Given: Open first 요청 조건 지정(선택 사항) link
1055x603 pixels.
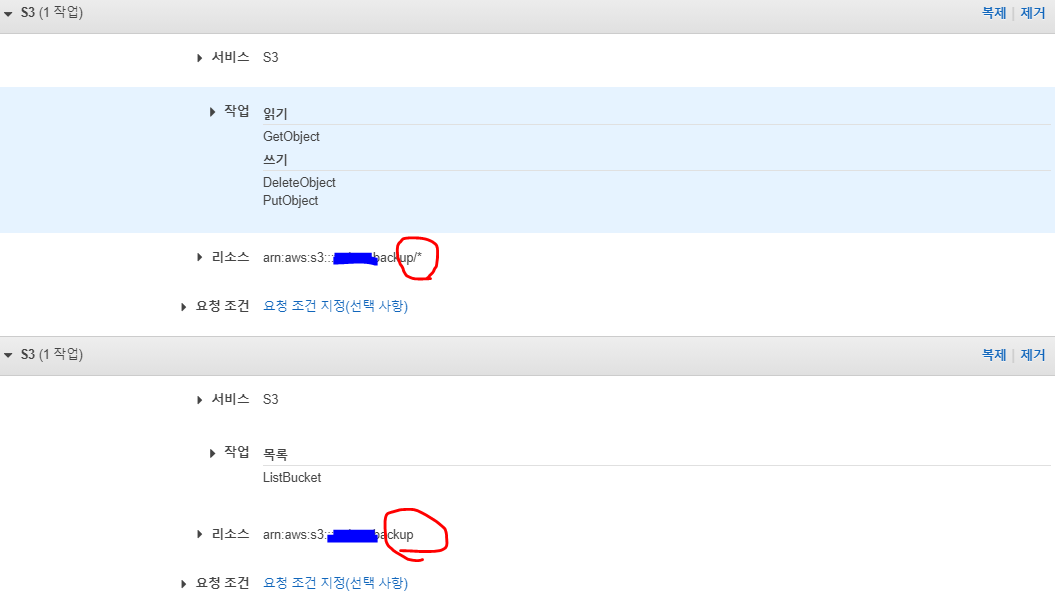Looking at the screenshot, I should click(335, 306).
